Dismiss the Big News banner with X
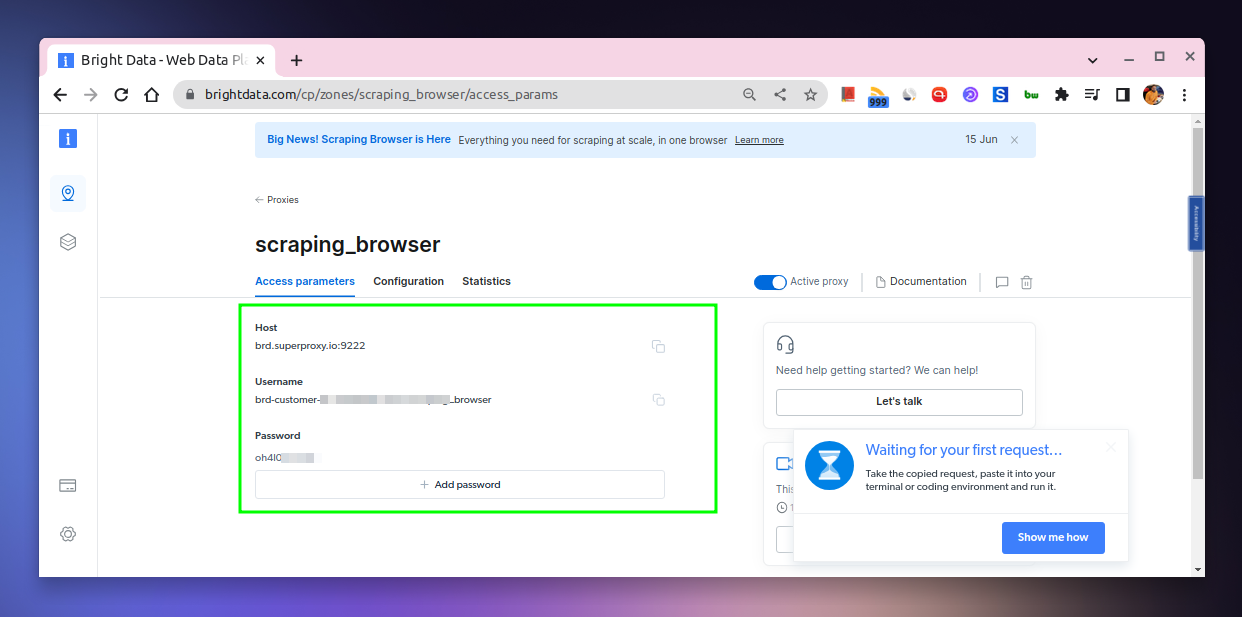 [1014, 140]
